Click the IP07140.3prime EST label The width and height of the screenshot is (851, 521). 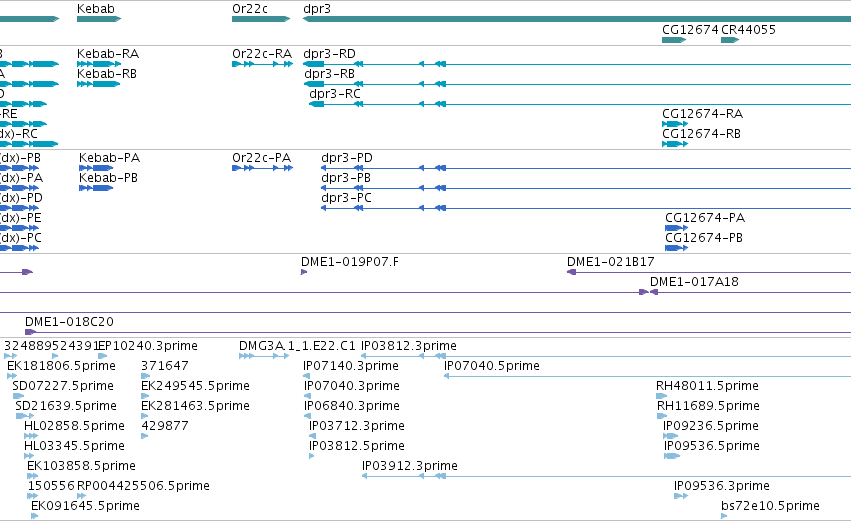pos(351,366)
